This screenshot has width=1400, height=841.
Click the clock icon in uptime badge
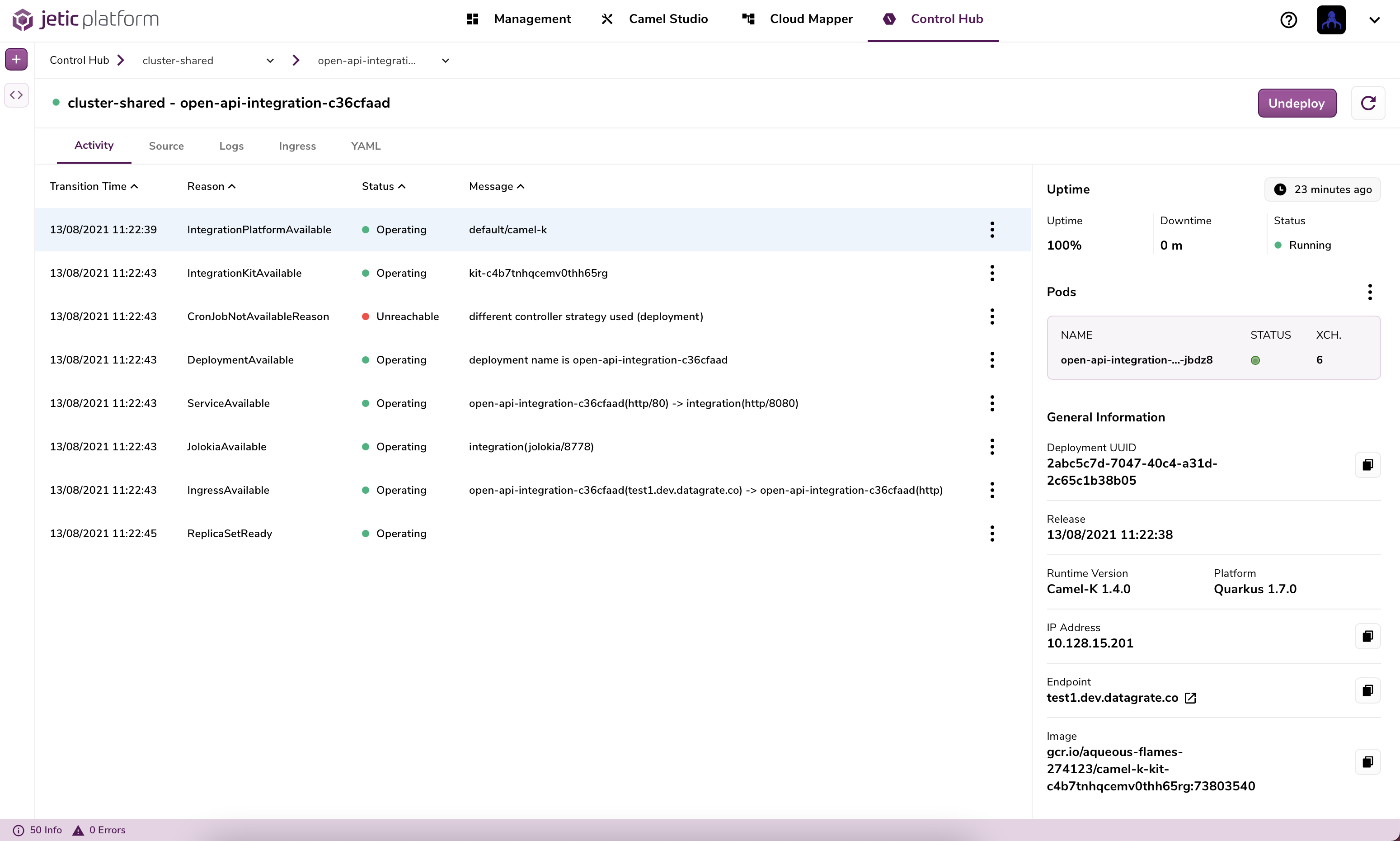click(1280, 189)
